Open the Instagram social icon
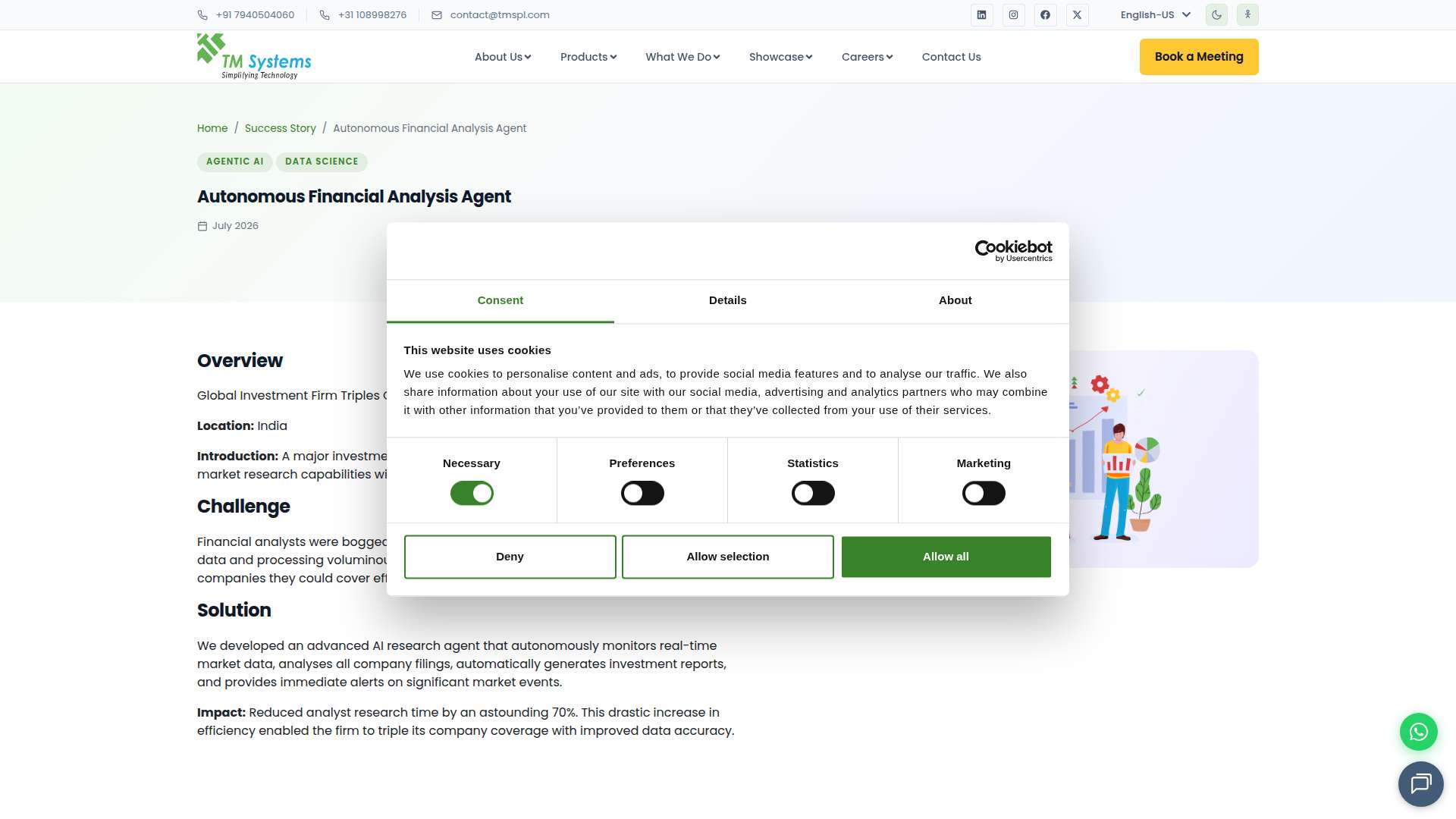Viewport: 1456px width, 819px height. click(x=1013, y=15)
